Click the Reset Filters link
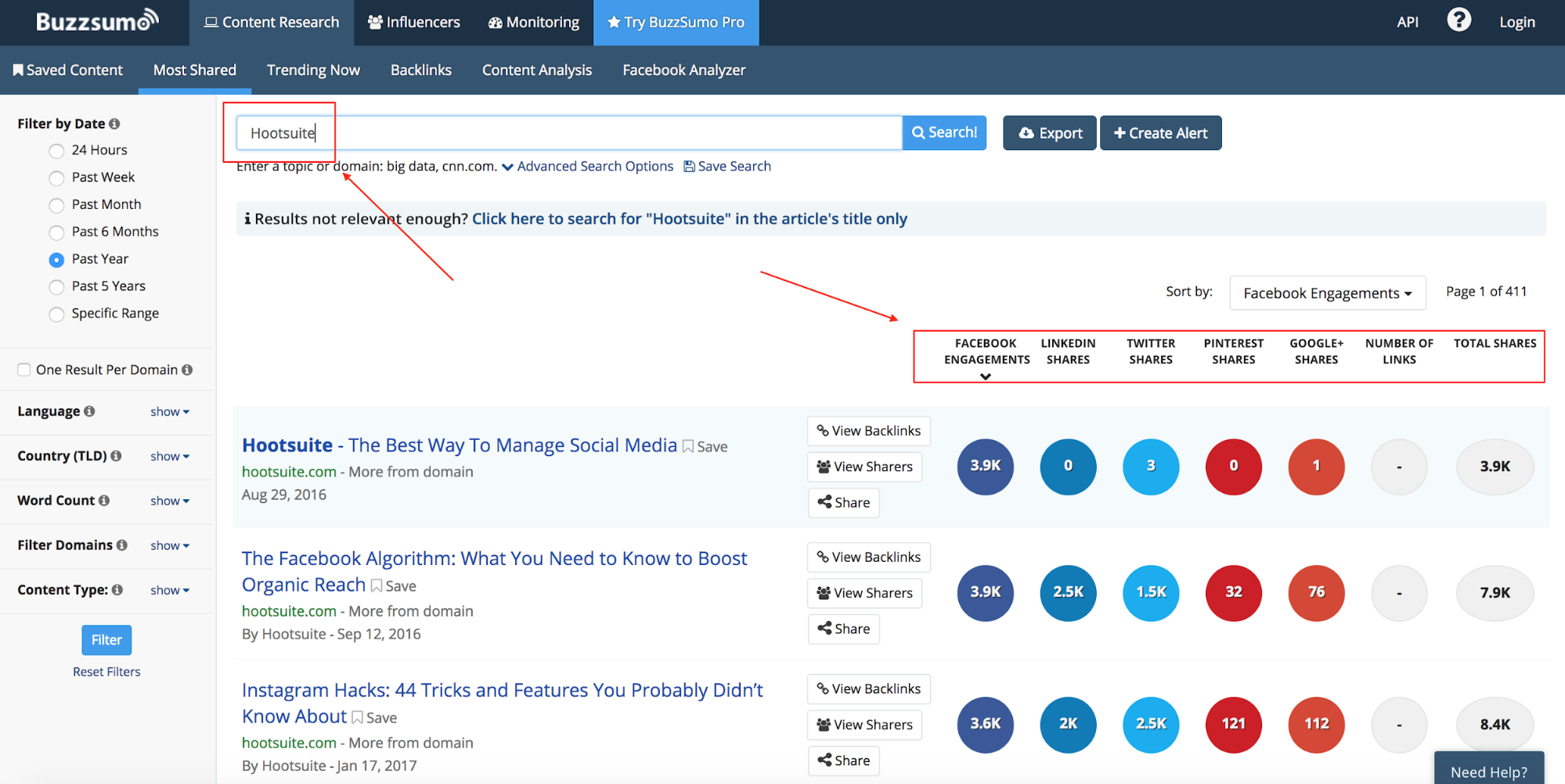The height and width of the screenshot is (784, 1565). (x=106, y=672)
